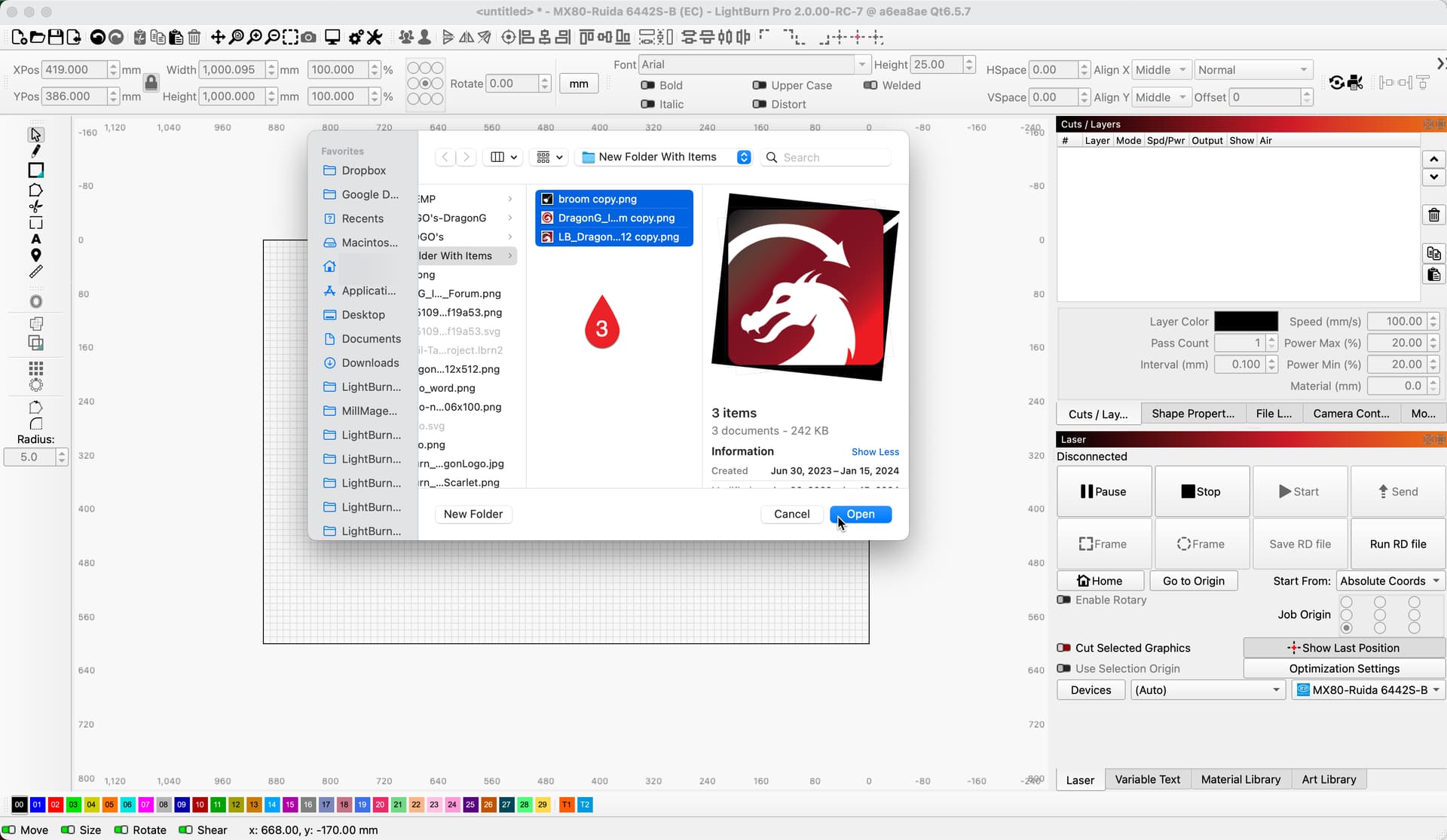
Task: Open the (Auto) port dropdown
Action: point(1208,690)
